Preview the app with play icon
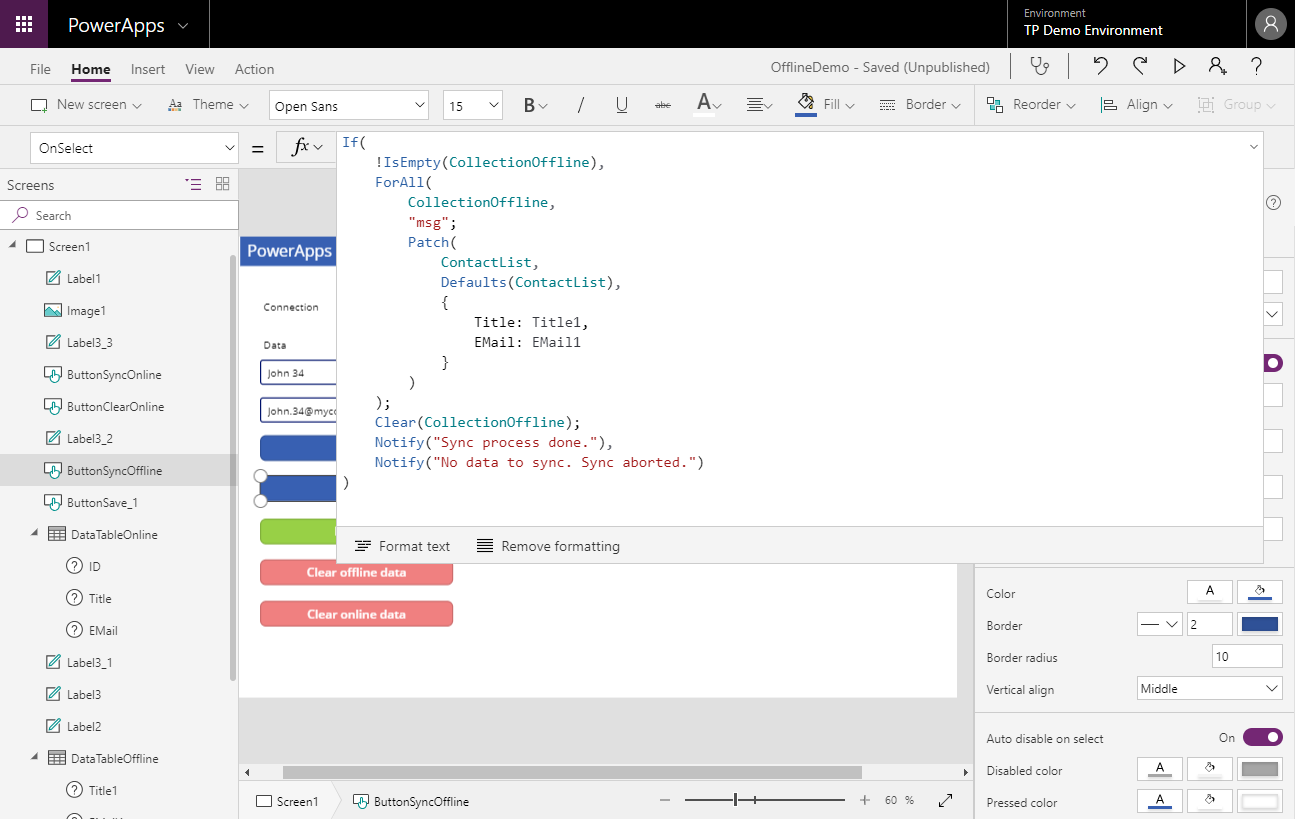 [1179, 67]
